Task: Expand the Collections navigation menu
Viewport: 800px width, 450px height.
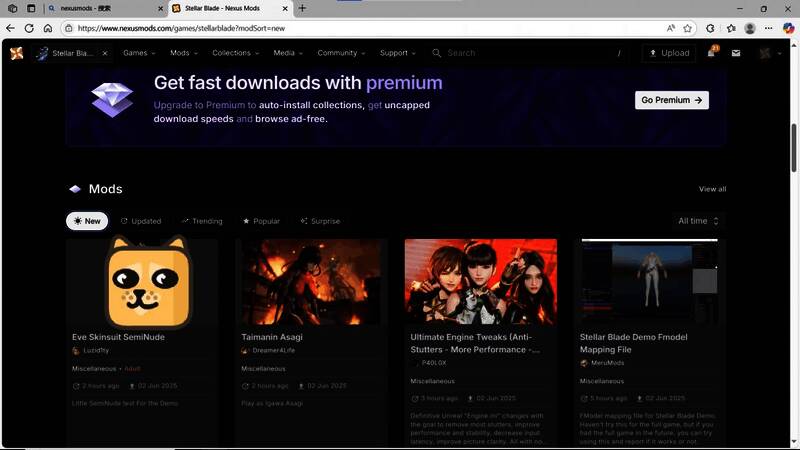Action: pos(235,53)
